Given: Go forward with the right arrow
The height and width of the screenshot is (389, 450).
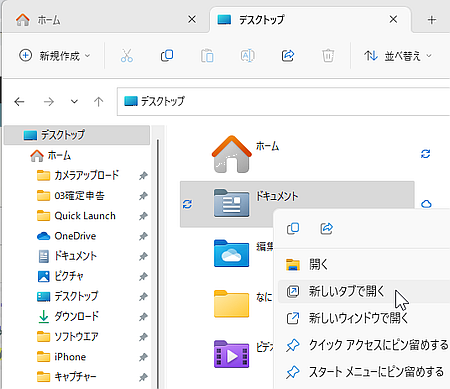Looking at the screenshot, I should tap(49, 102).
